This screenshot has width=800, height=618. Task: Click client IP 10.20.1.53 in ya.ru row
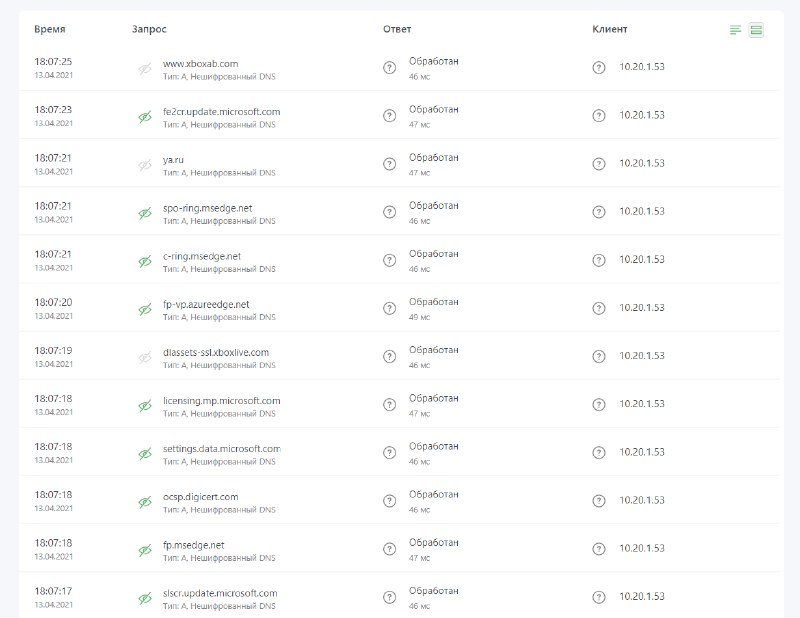(x=642, y=163)
